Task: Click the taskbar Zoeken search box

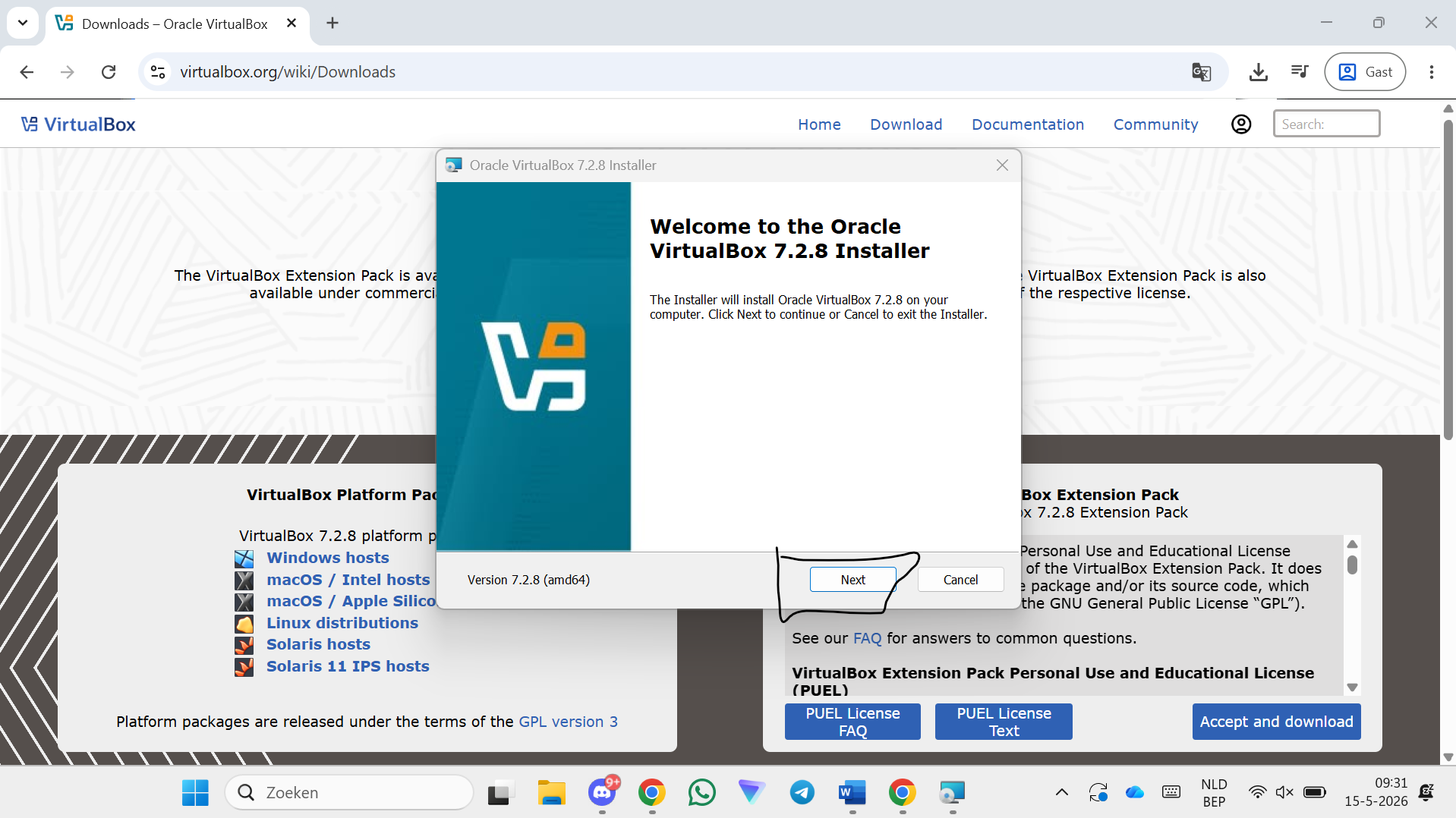Action: 349,793
